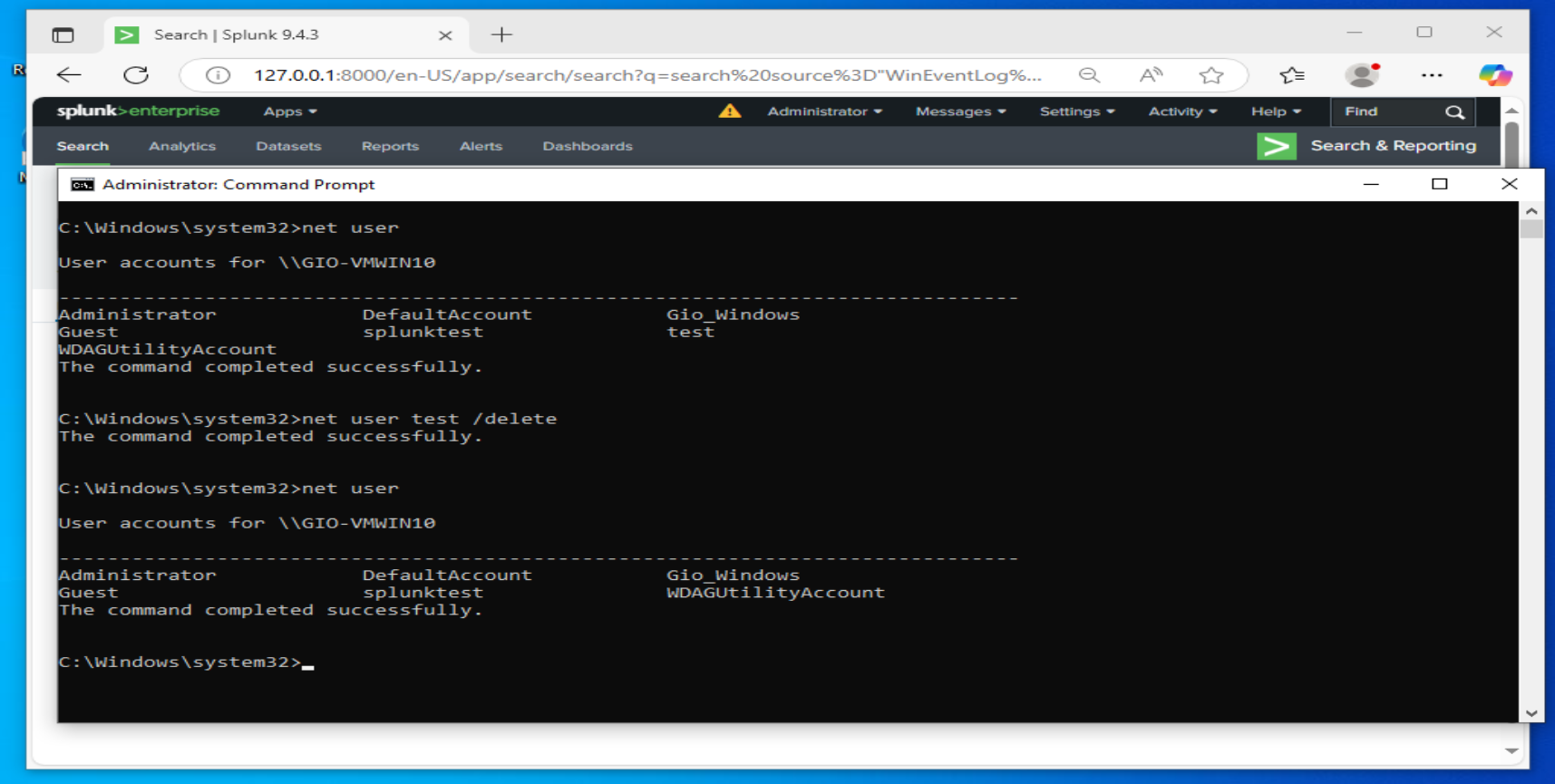Open the Datasets tab

point(288,146)
